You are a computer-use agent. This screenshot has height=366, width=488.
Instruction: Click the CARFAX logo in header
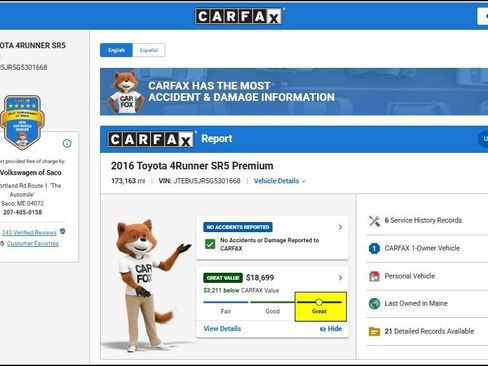(239, 16)
